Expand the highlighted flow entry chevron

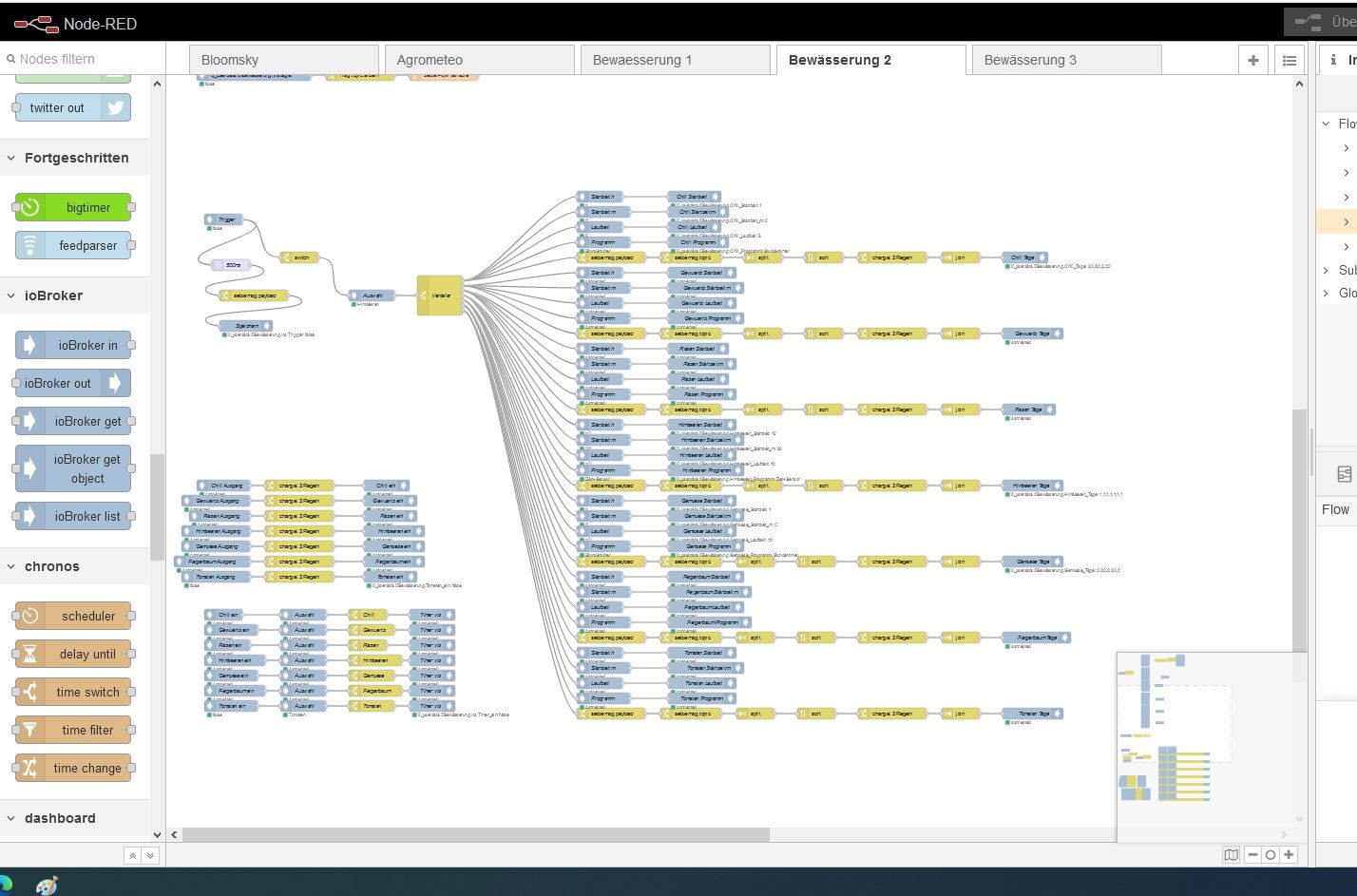[x=1347, y=222]
